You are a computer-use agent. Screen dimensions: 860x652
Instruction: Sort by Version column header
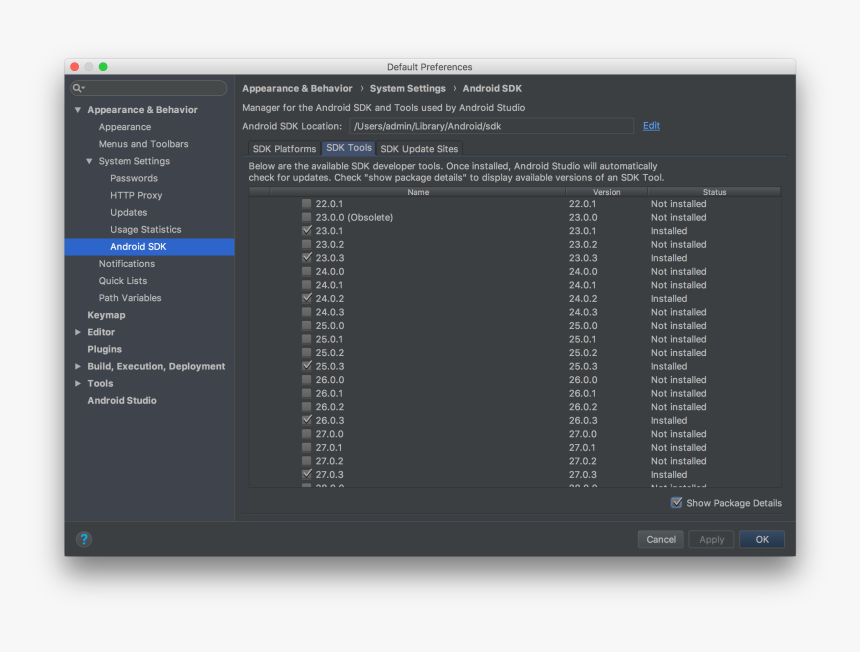[x=607, y=192]
